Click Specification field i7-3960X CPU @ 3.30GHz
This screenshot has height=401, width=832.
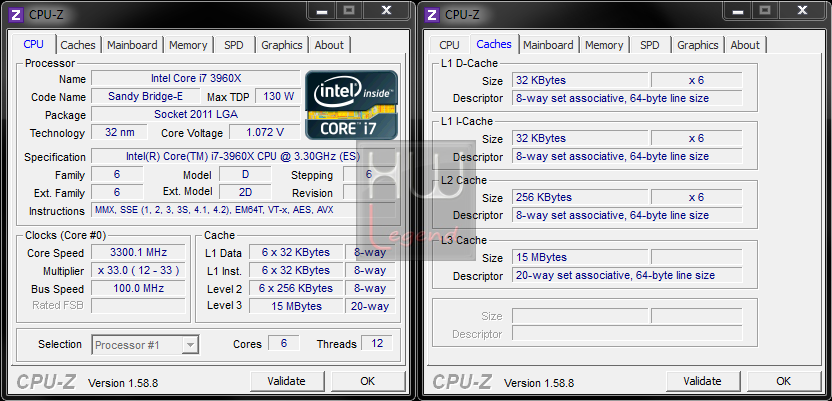pyautogui.click(x=244, y=156)
